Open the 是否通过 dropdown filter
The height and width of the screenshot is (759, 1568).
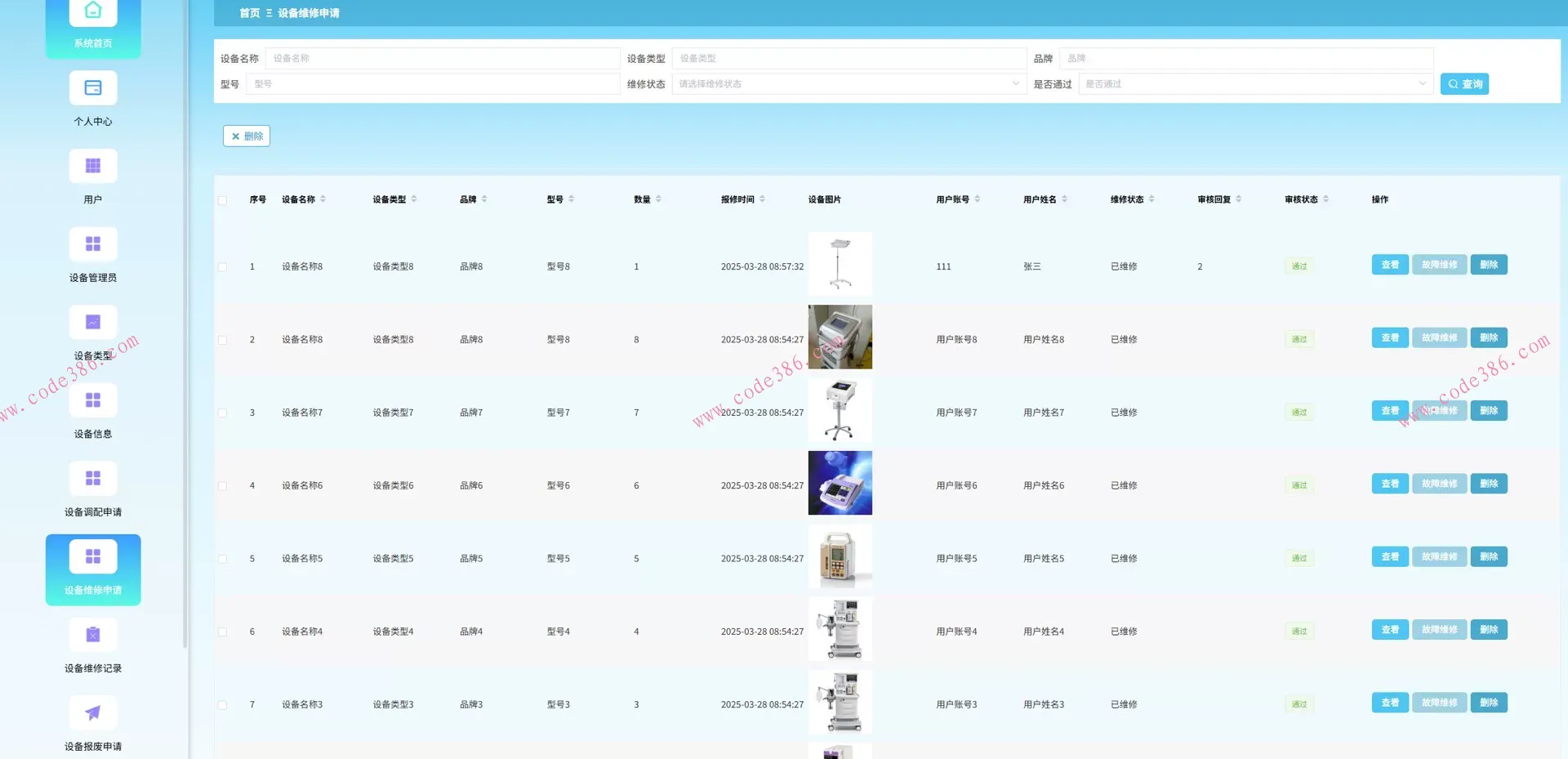[1255, 84]
